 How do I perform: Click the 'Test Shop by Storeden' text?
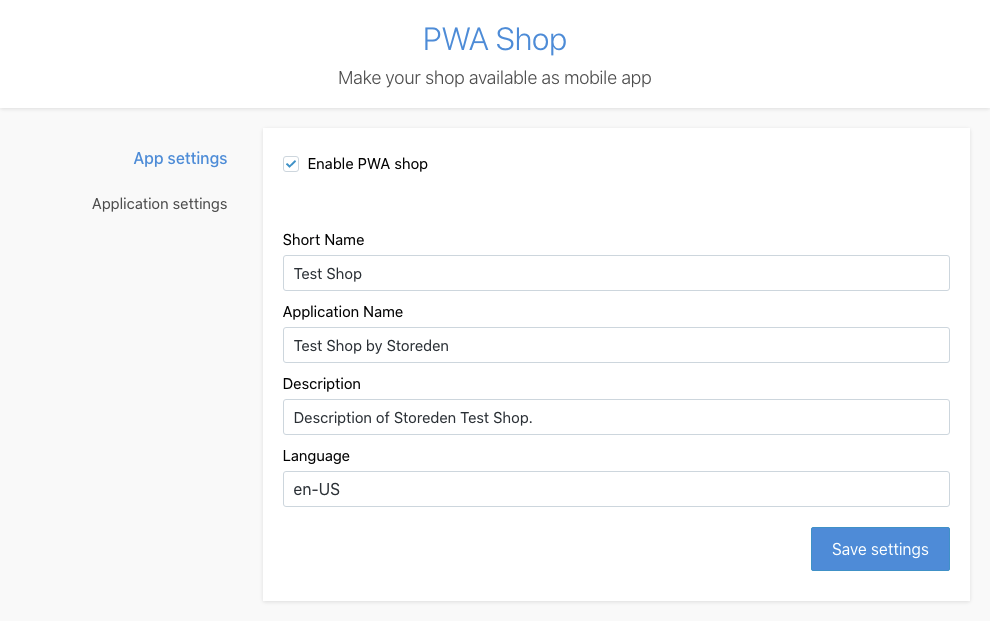[x=371, y=346]
